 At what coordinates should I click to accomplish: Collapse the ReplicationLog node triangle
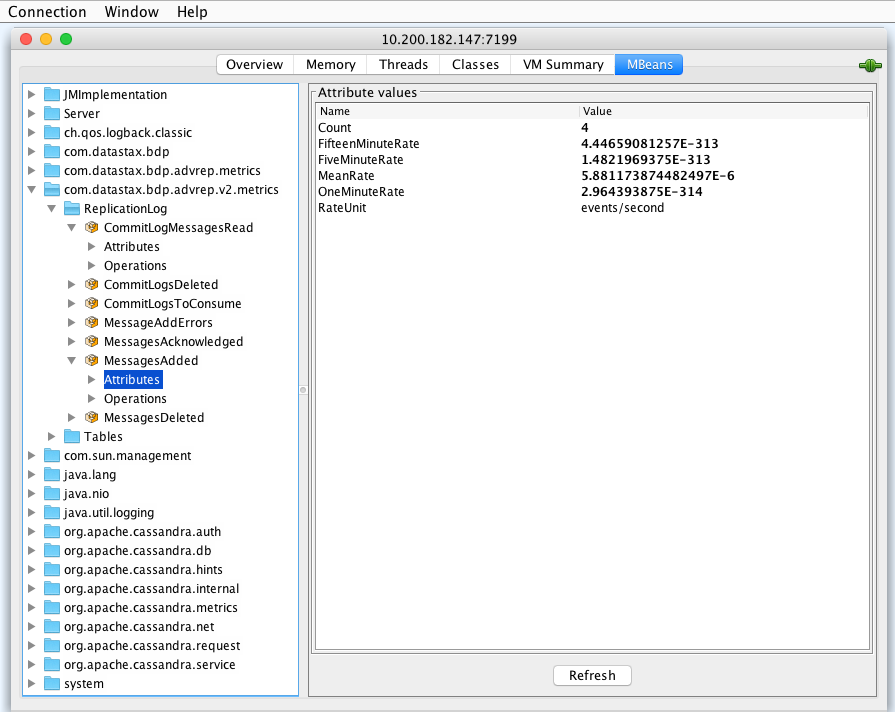(x=51, y=208)
